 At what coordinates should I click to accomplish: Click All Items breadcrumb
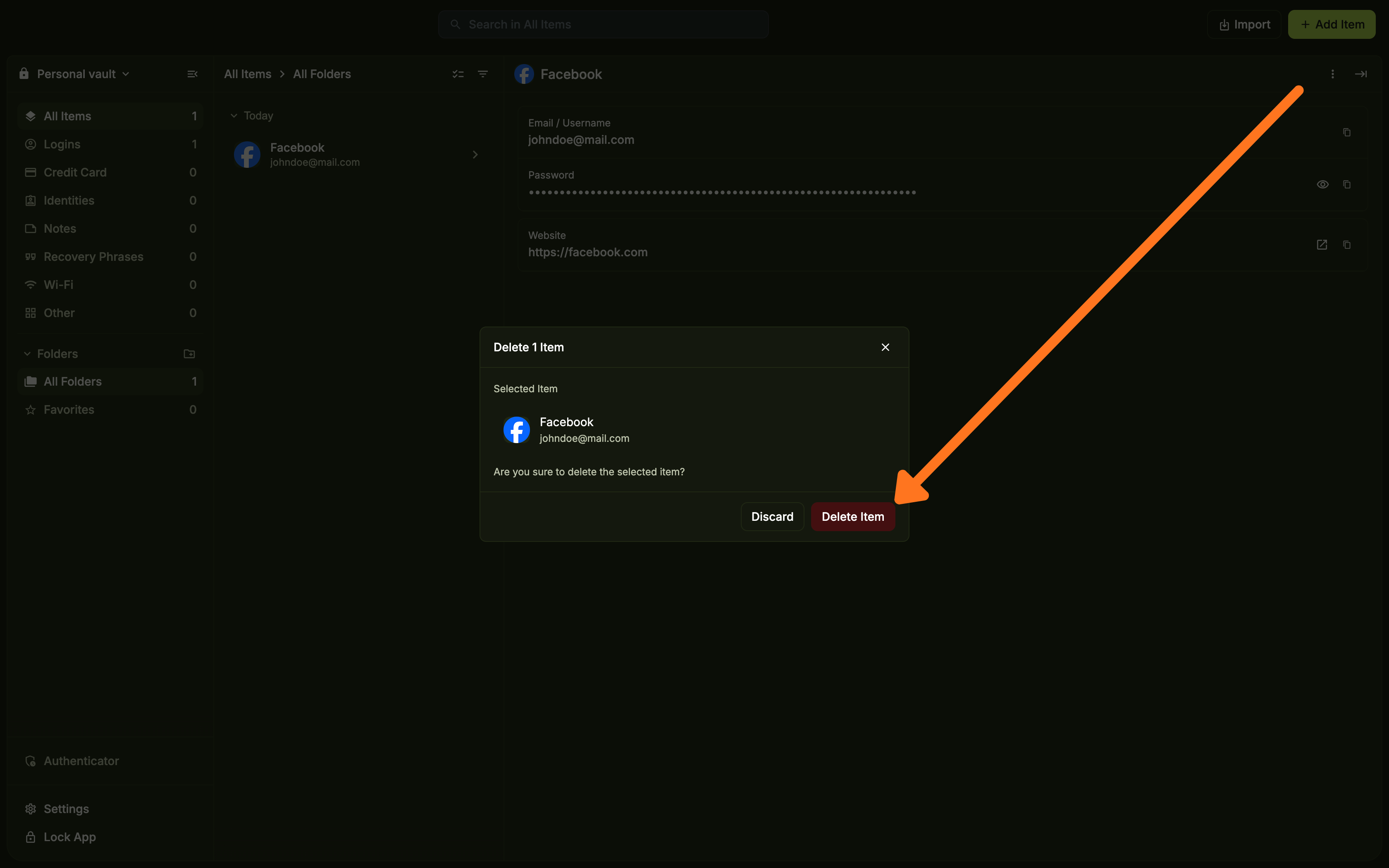coord(247,74)
